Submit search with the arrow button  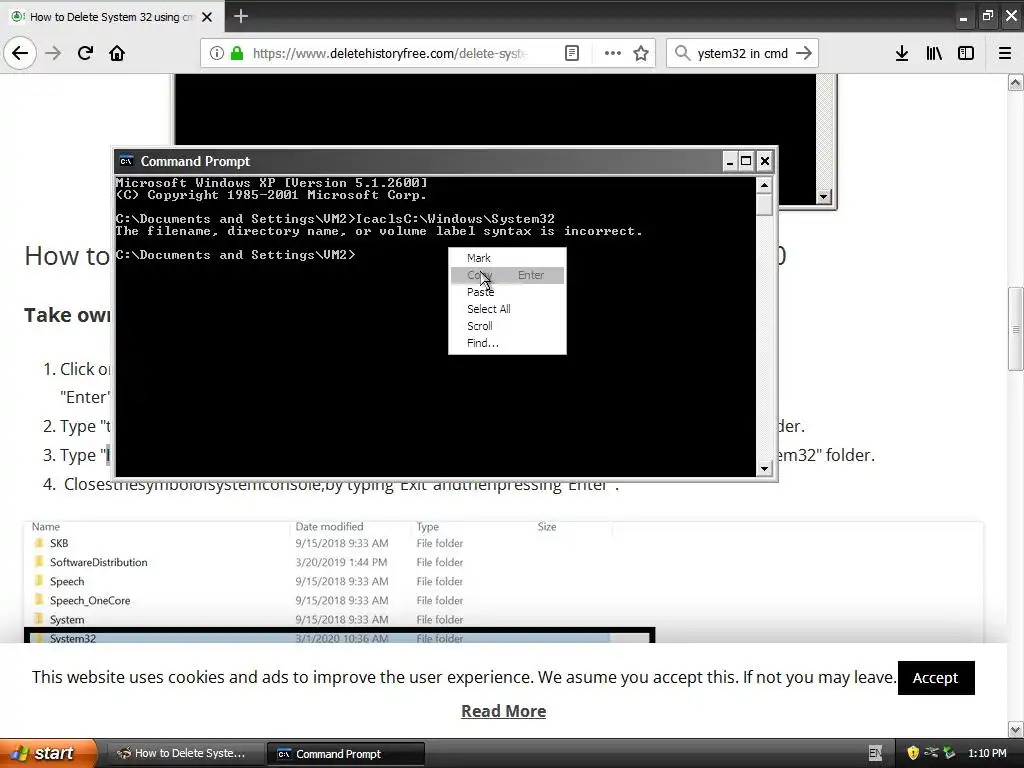point(804,53)
